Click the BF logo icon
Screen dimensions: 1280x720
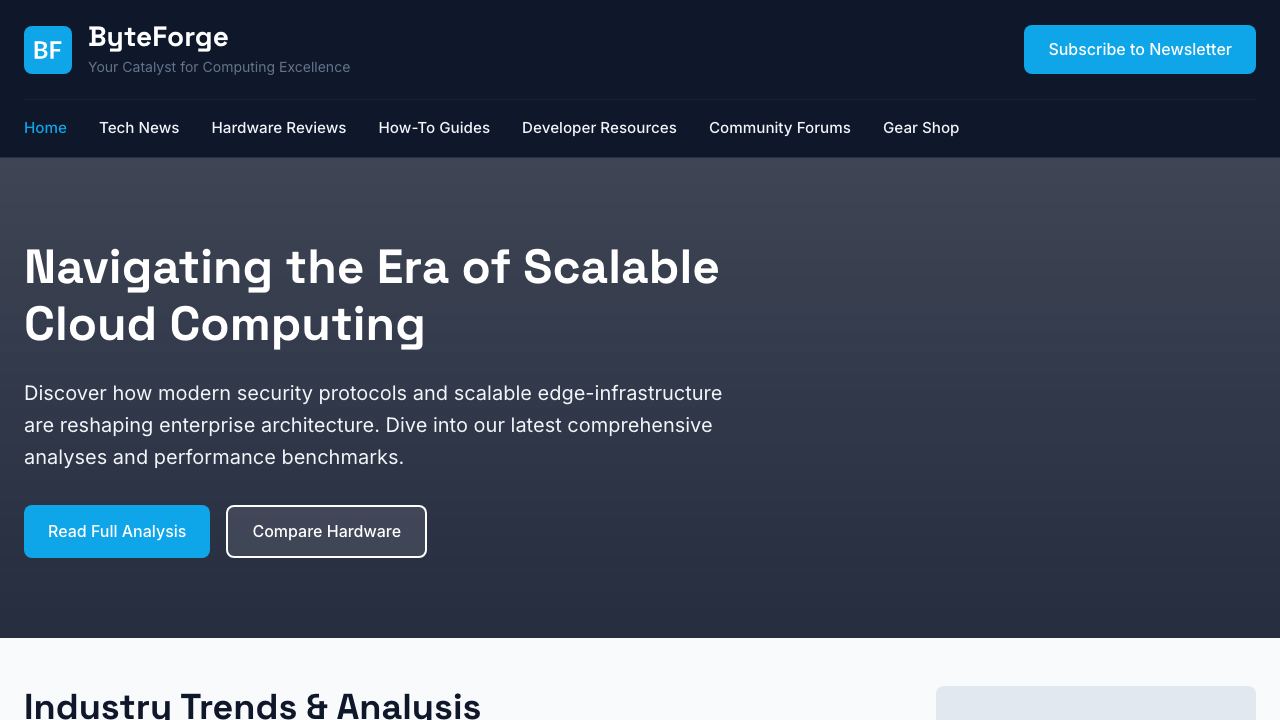(x=48, y=50)
